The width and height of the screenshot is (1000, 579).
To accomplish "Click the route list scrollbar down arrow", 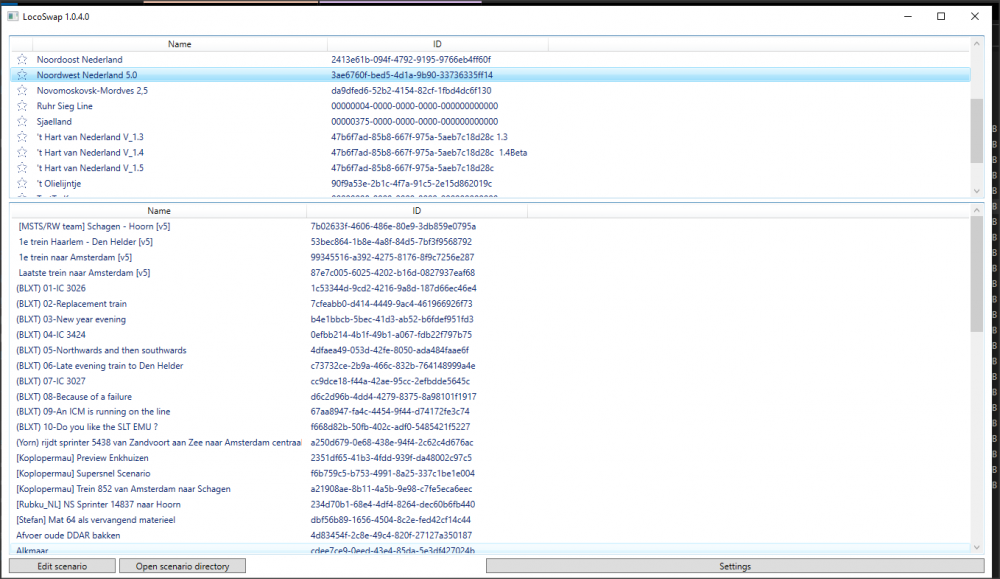I will [976, 191].
